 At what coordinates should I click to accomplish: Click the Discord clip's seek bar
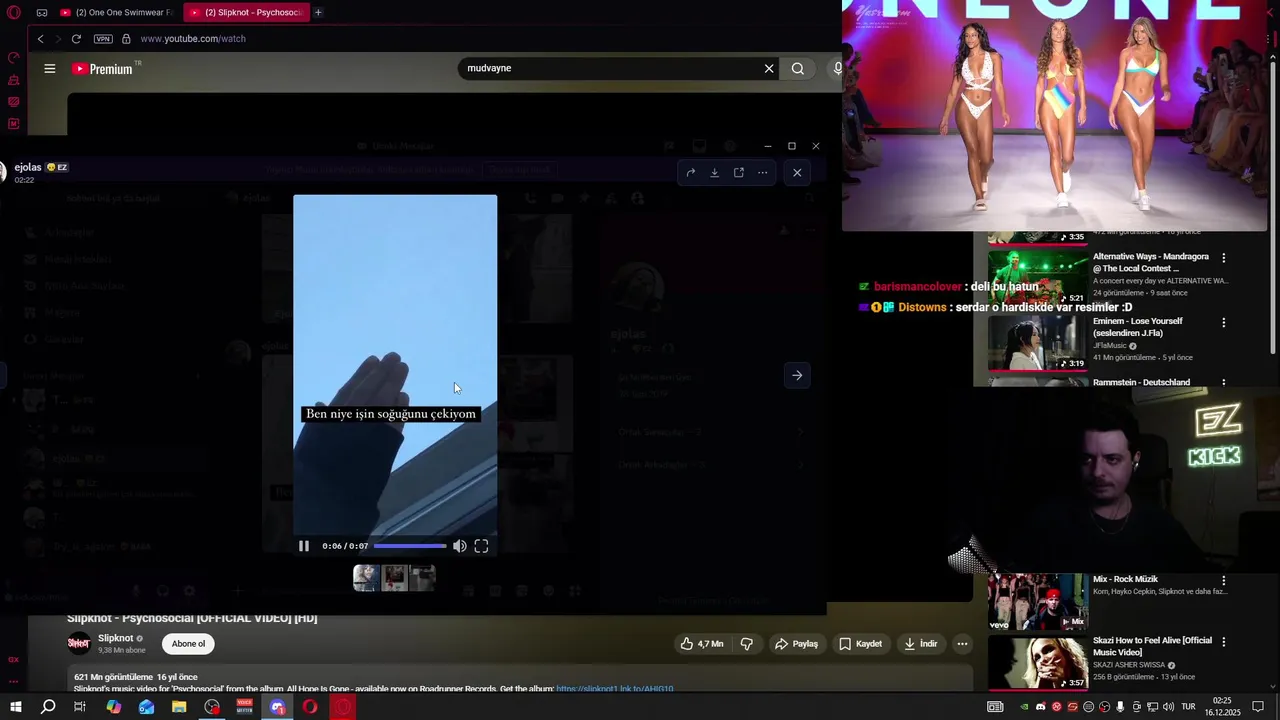coord(410,546)
